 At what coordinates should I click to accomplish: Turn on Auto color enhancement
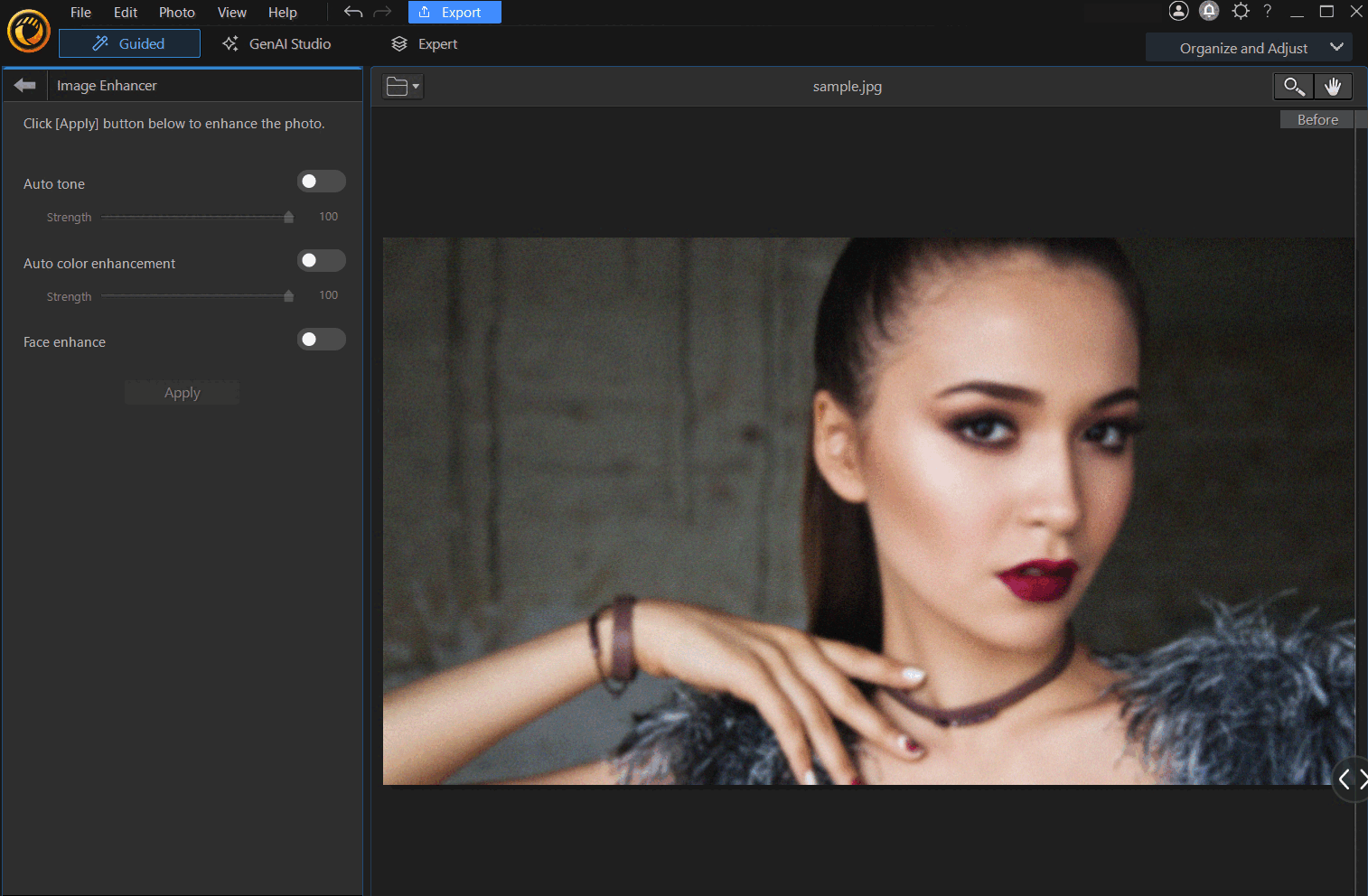click(321, 260)
